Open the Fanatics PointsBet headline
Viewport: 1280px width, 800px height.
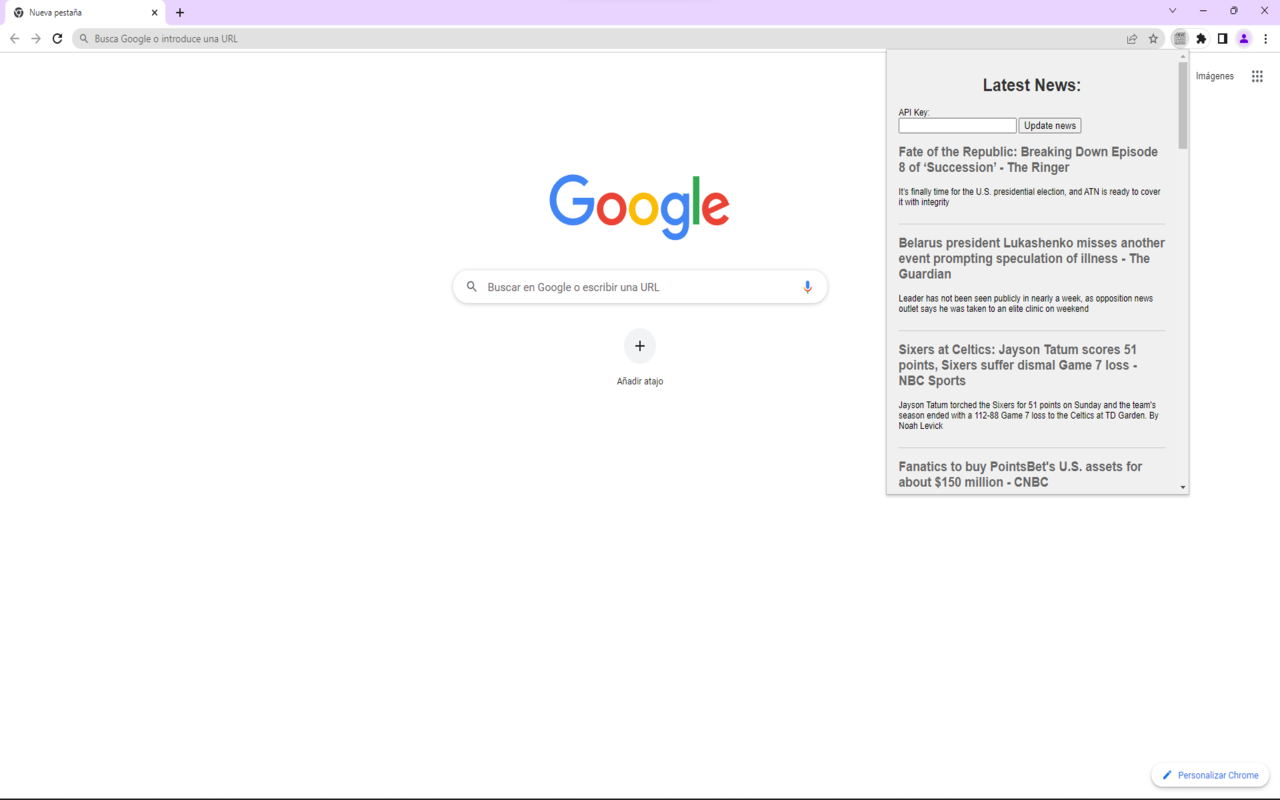point(1020,474)
